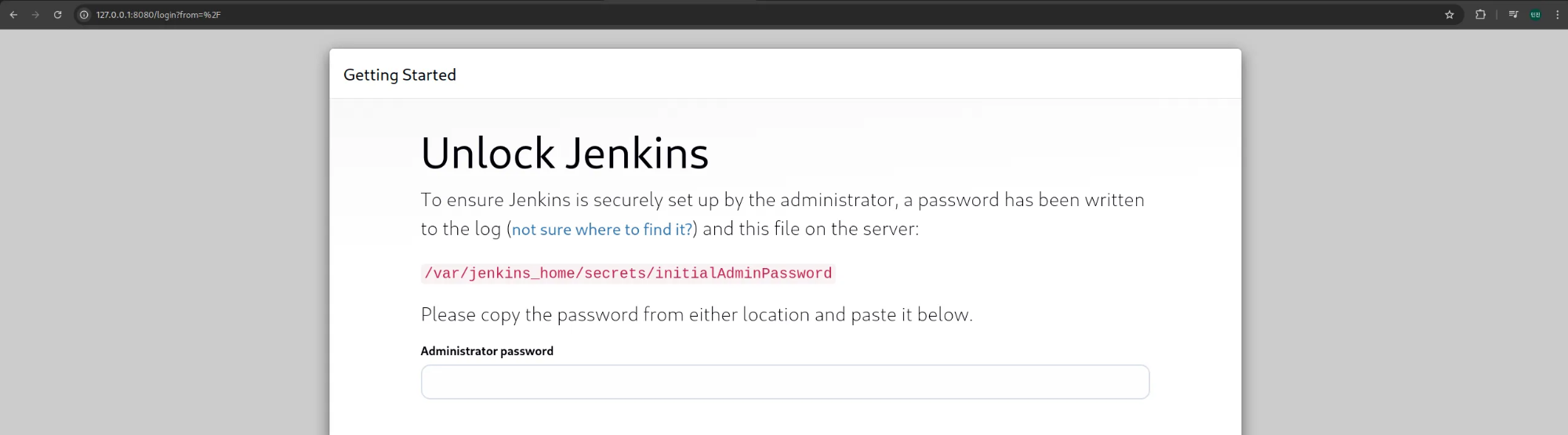Go back to the previous page
Screen dimensions: 1568x435
(x=13, y=15)
